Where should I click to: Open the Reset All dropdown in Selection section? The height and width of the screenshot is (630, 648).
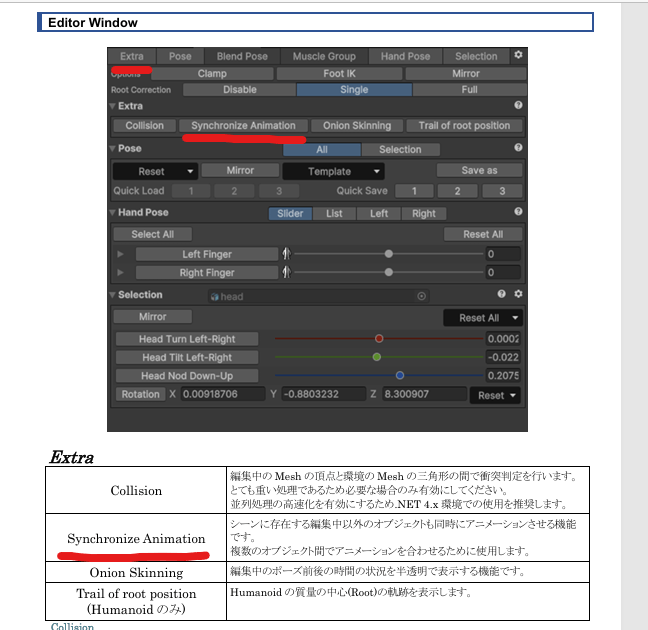tap(483, 318)
